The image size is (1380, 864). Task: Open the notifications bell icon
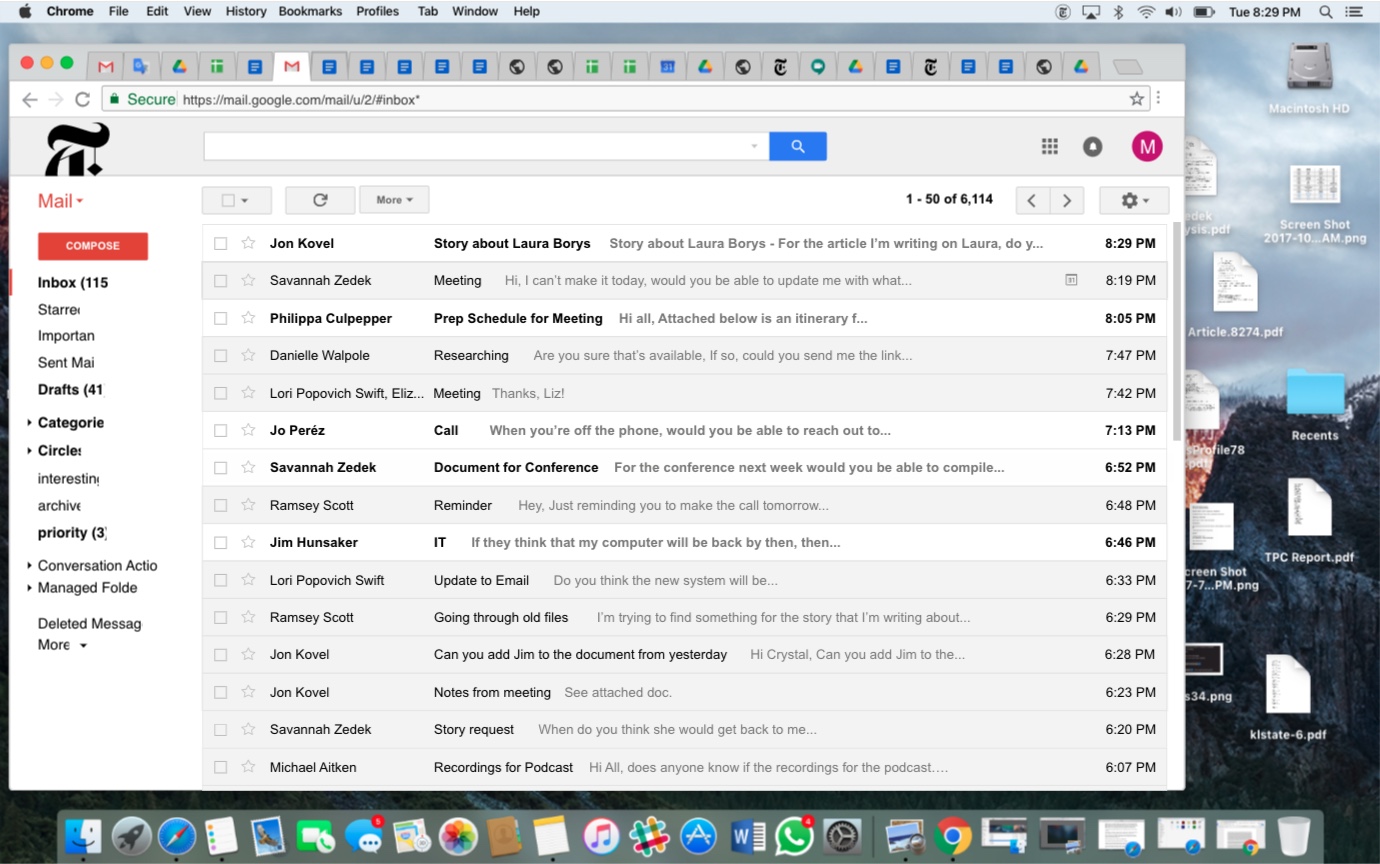pyautogui.click(x=1092, y=147)
